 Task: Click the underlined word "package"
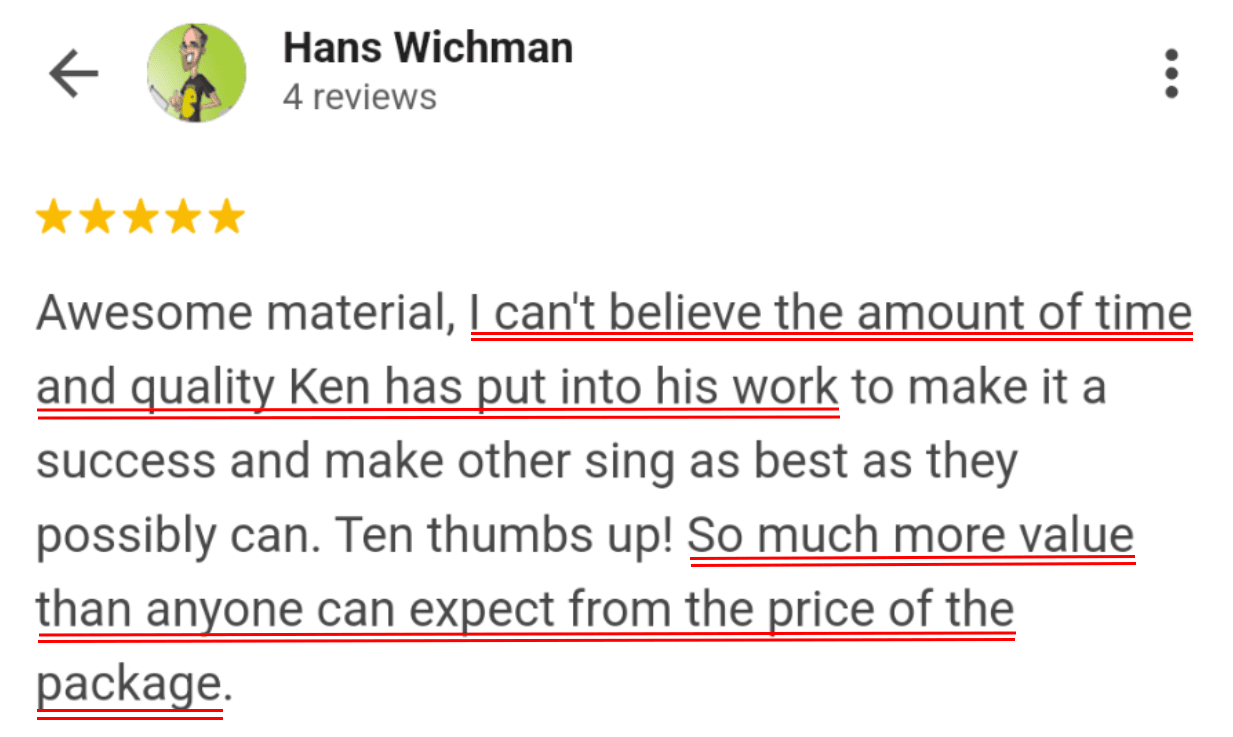[x=128, y=685]
